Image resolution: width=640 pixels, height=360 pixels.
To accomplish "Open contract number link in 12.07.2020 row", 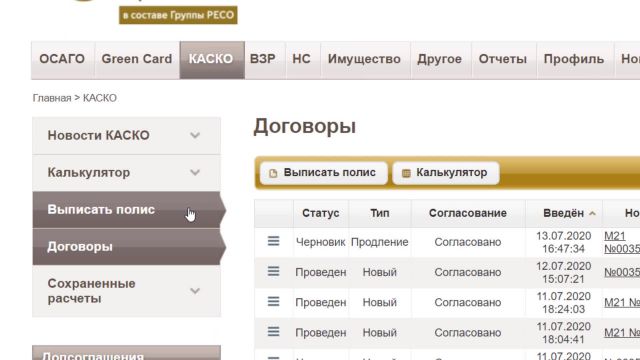I will coord(622,272).
